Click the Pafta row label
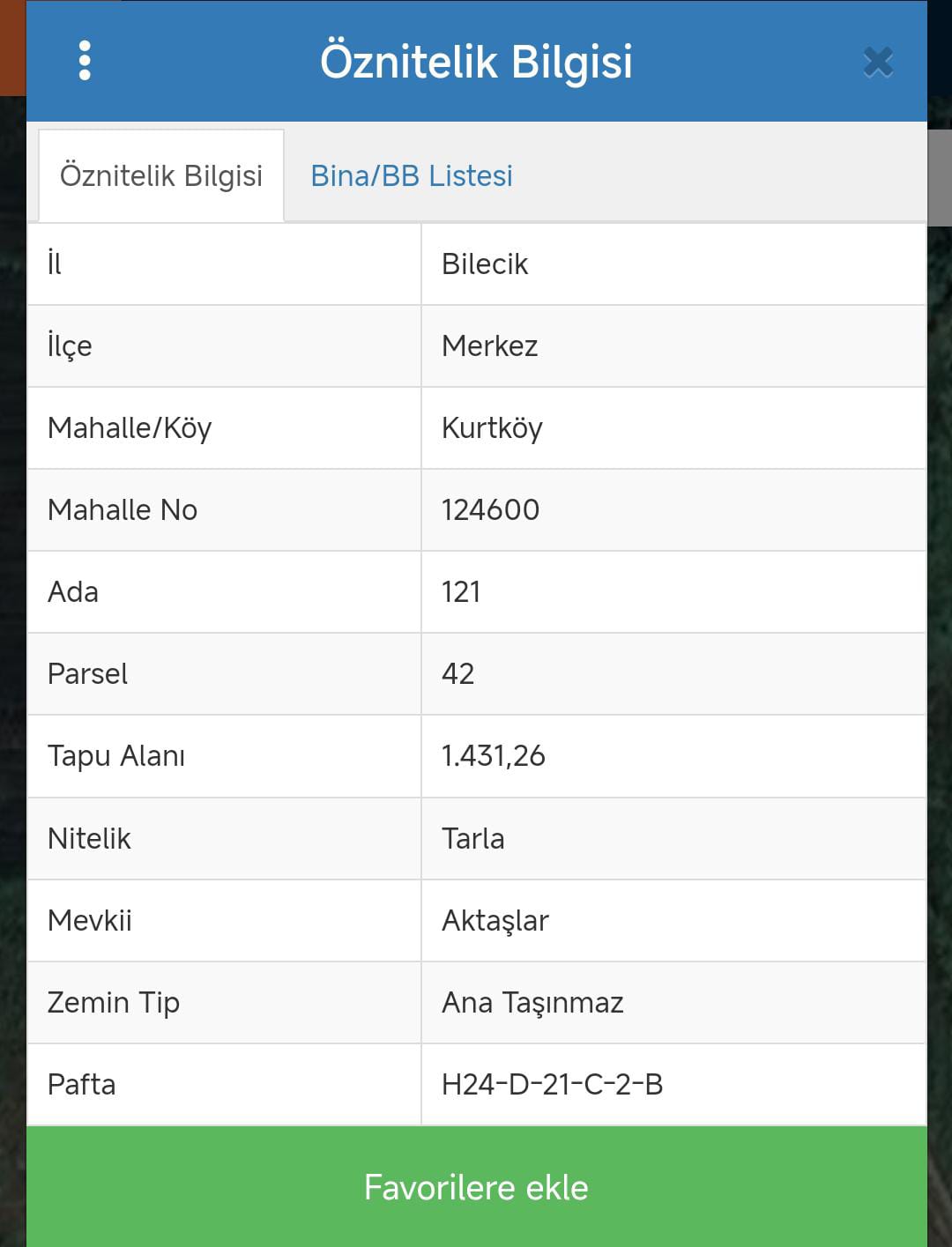Screen dimensions: 952x1247 click(82, 1084)
